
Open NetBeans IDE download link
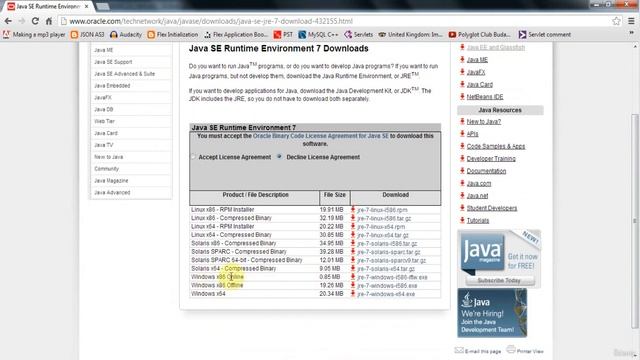pos(484,97)
